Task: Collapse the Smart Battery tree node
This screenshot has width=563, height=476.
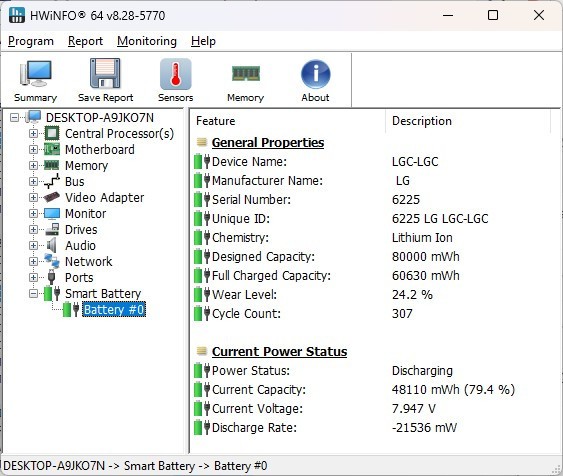Action: (33, 293)
